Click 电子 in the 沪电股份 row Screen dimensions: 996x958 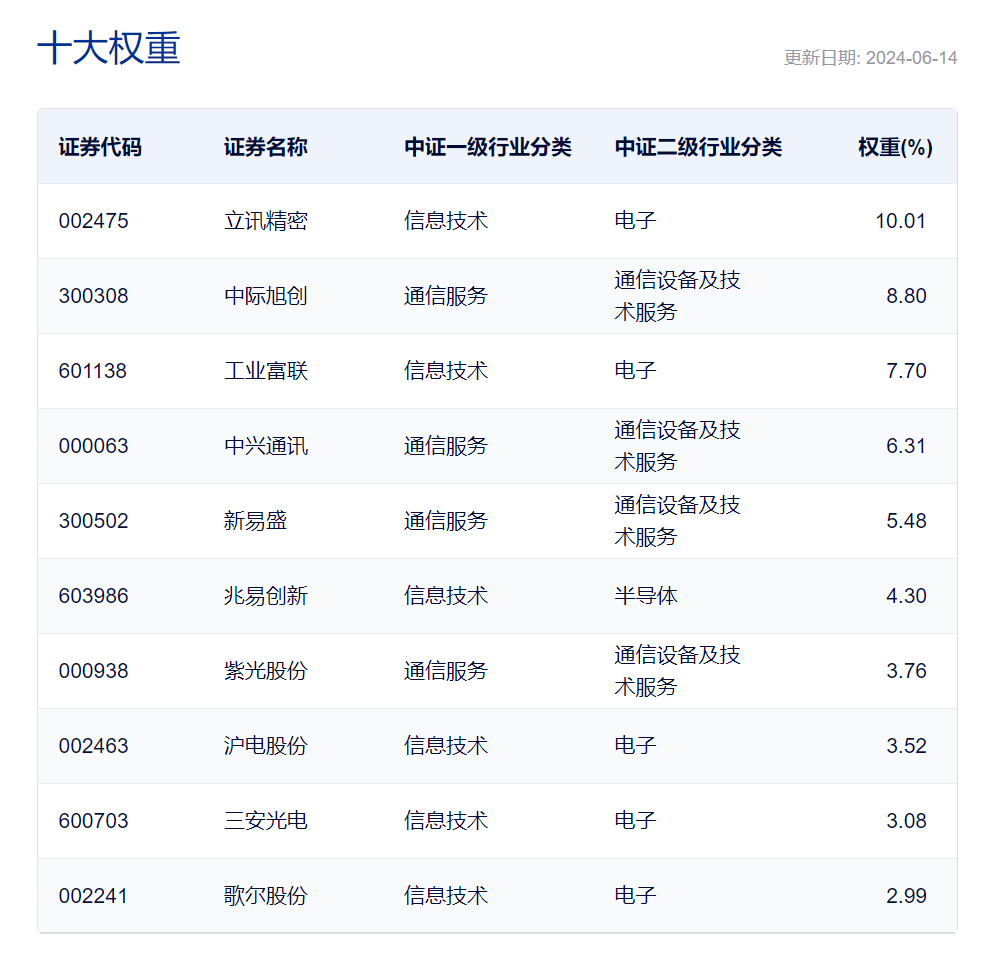click(x=635, y=746)
